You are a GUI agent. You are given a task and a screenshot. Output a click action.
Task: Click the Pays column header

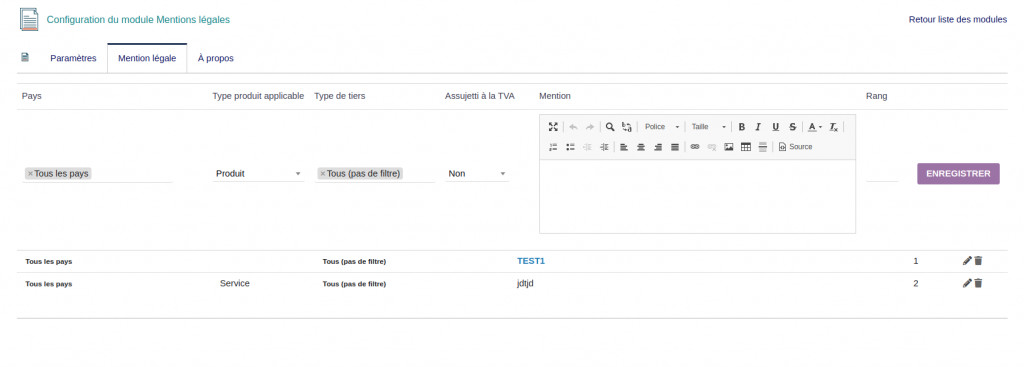pos(32,96)
